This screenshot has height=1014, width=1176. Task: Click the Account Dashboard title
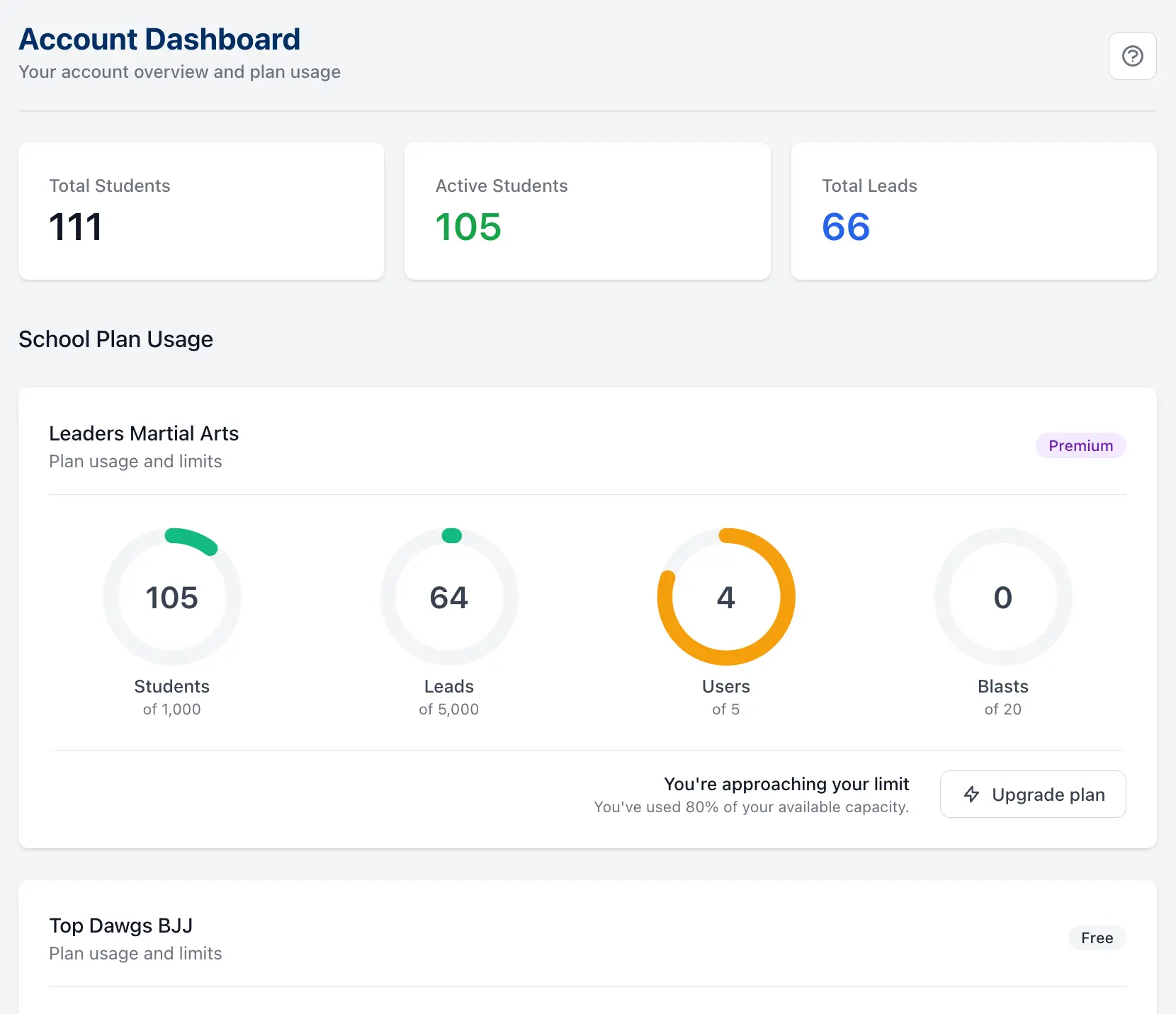(159, 40)
